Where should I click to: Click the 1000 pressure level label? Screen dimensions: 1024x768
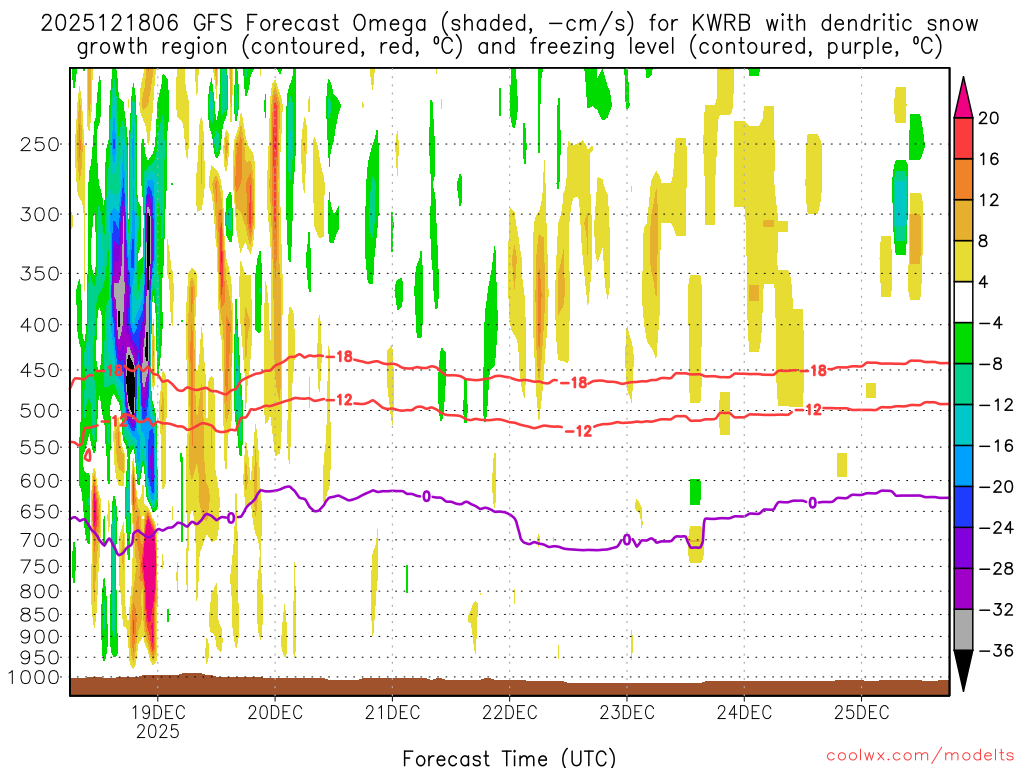tap(34, 678)
